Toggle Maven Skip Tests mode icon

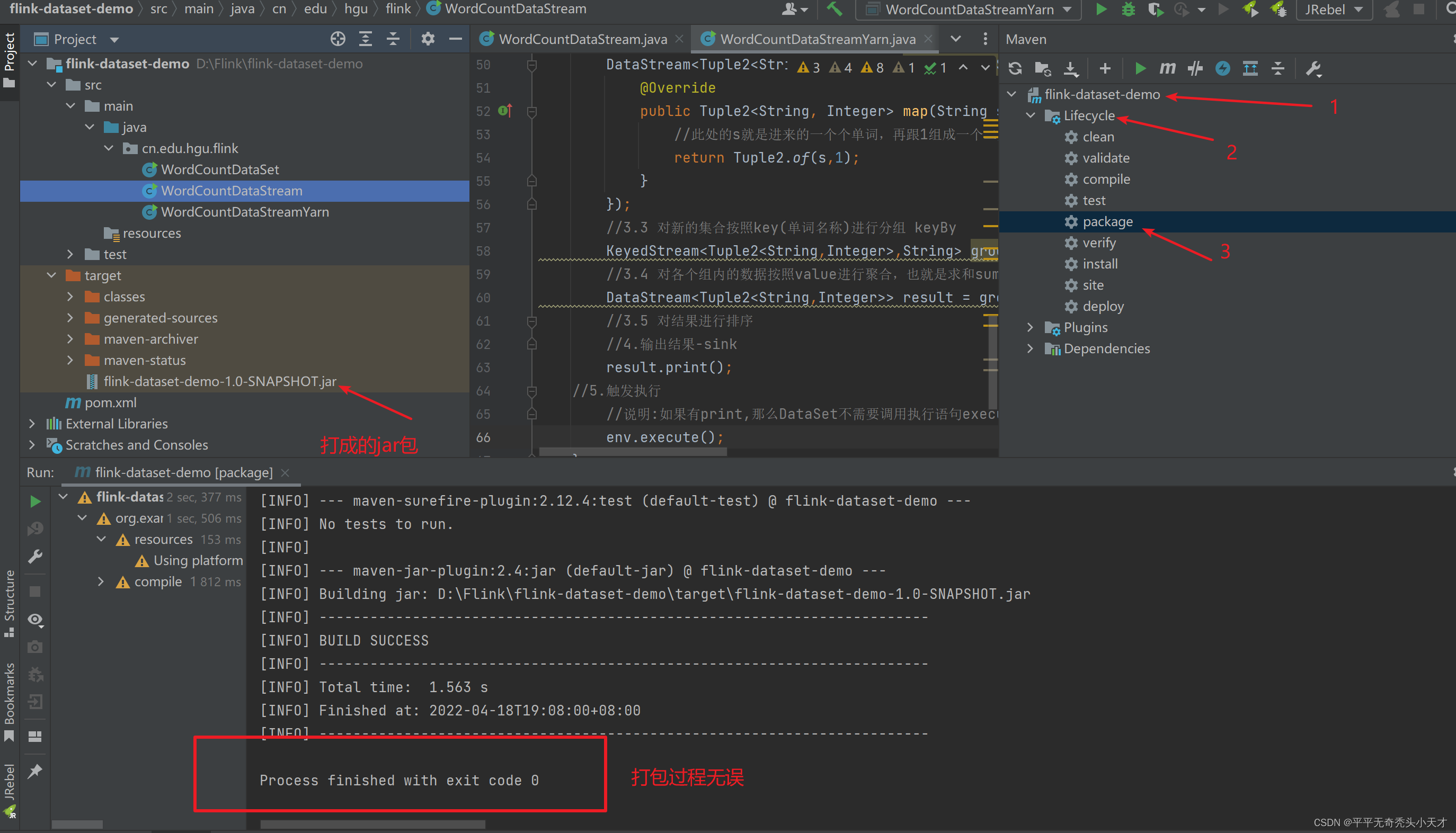point(1222,69)
